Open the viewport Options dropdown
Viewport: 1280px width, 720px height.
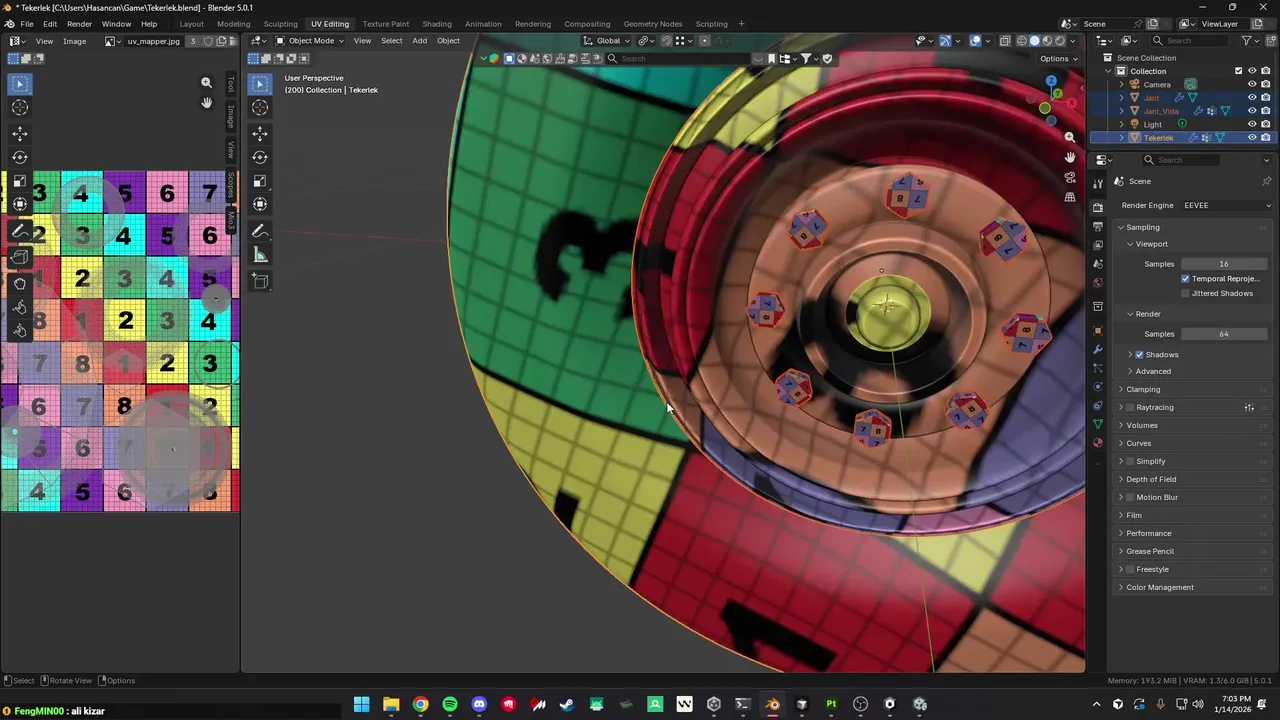click(1059, 58)
